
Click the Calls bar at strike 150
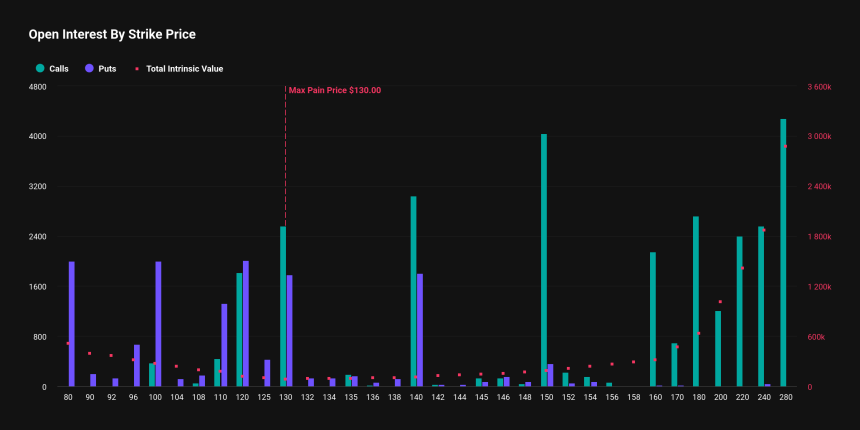544,260
